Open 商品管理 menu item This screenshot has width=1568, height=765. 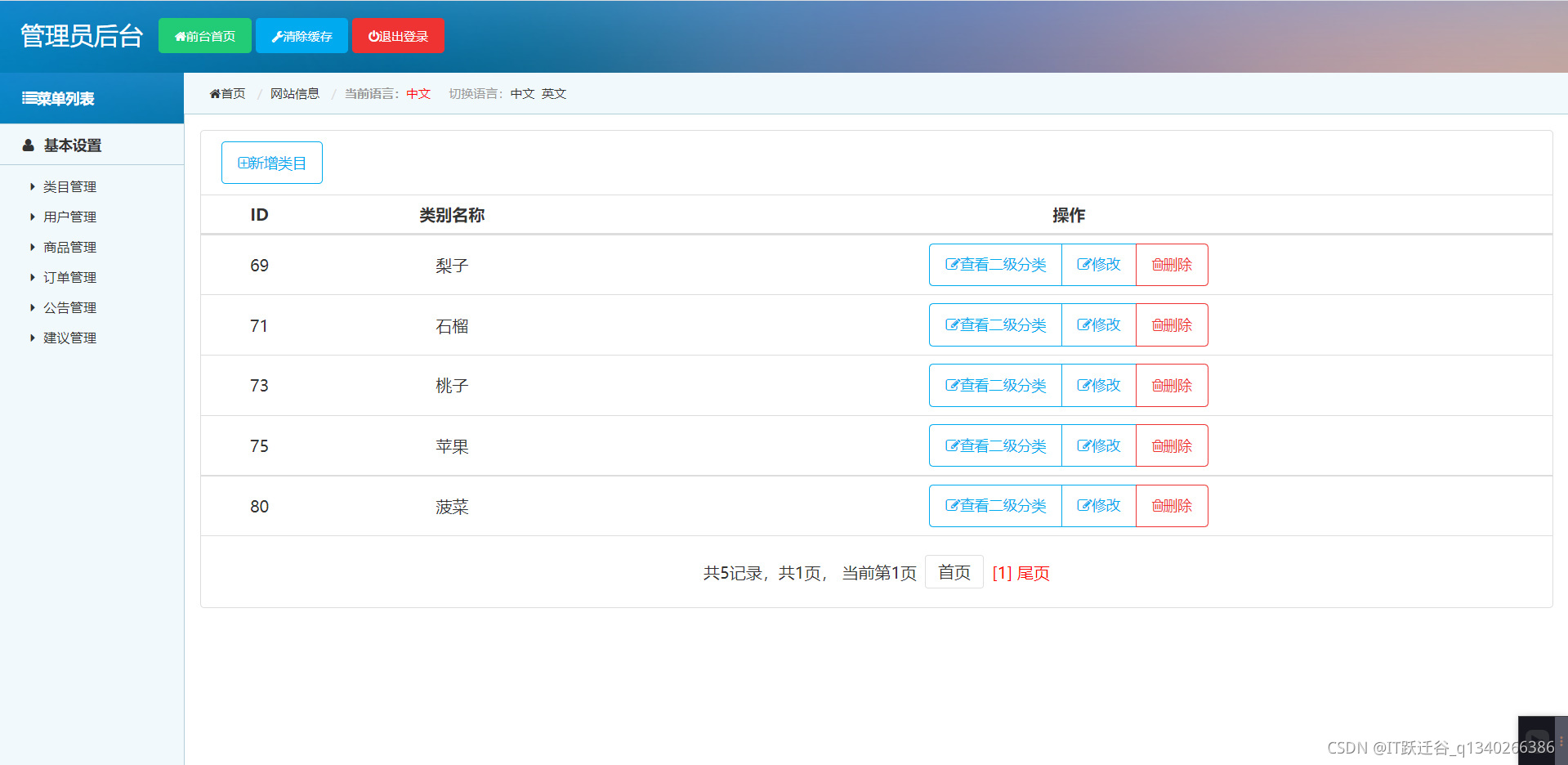click(x=69, y=248)
